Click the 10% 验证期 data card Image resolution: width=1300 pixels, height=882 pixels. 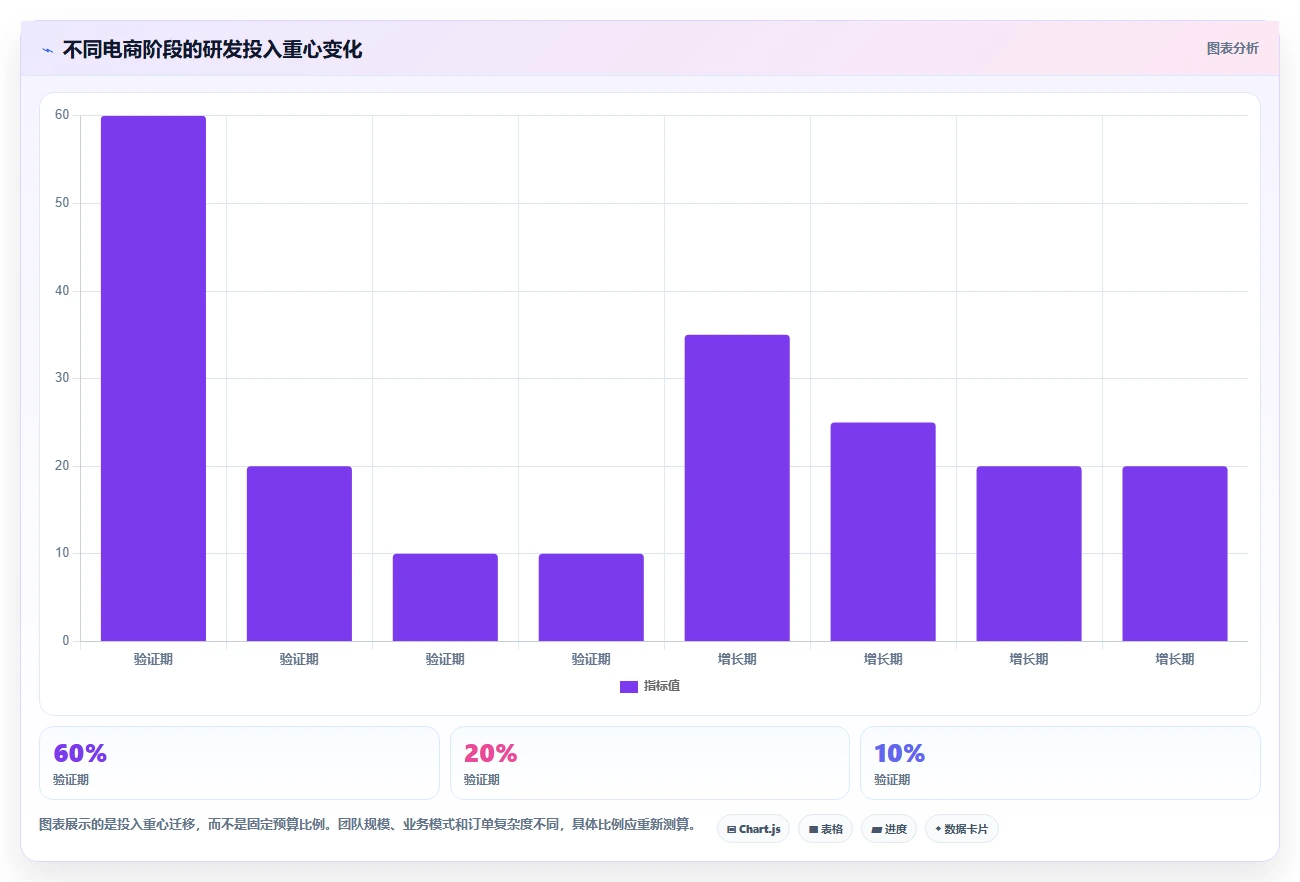(x=1060, y=763)
